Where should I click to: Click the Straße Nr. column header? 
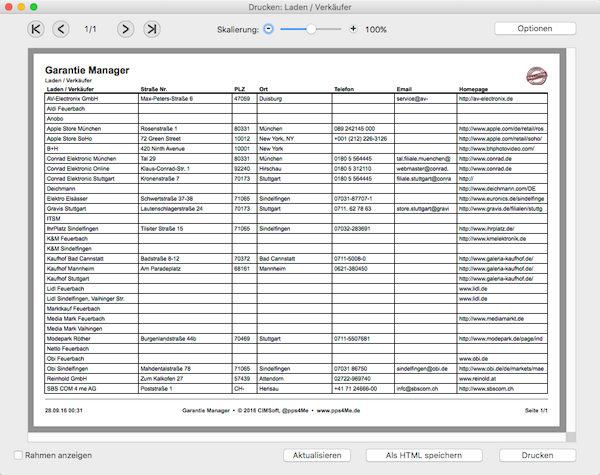tap(154, 89)
